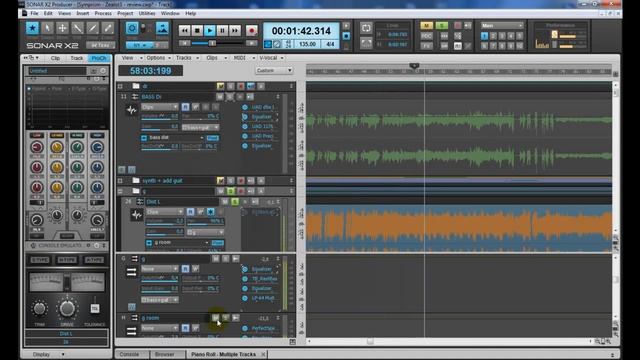Image resolution: width=640 pixels, height=360 pixels.
Task: Mute the g room bus
Action: 216,318
